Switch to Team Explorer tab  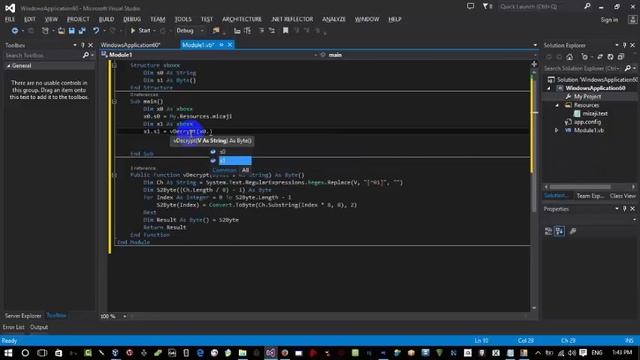point(590,196)
